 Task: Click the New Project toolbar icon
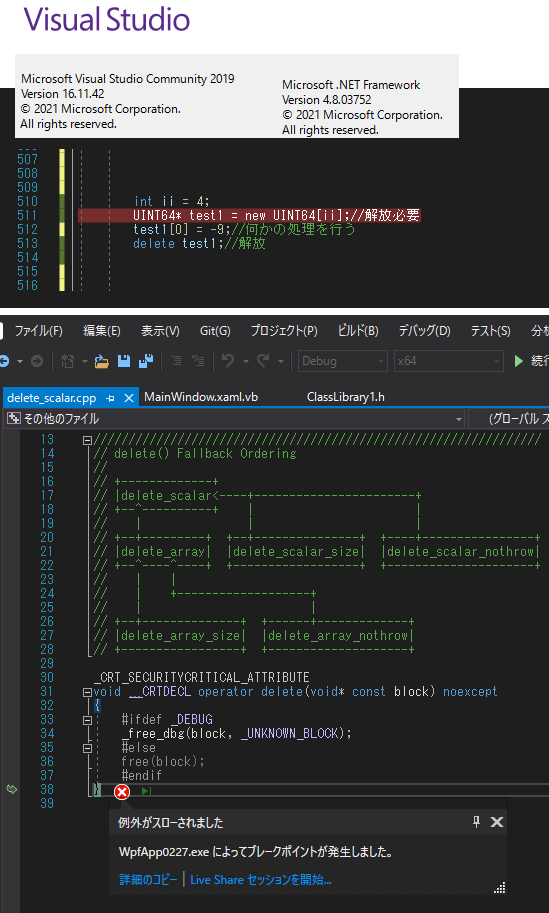tap(68, 361)
